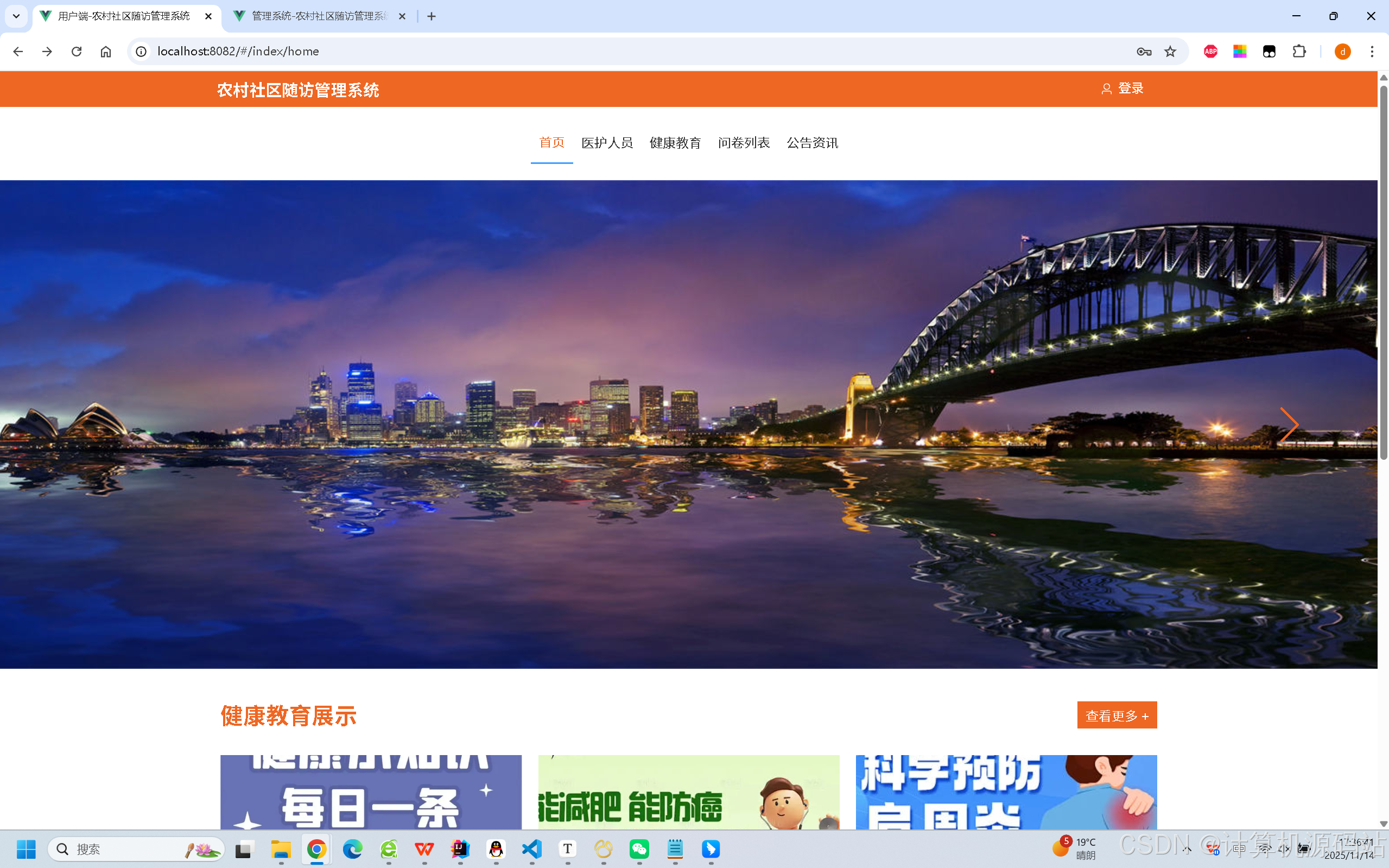Open the black square extension icon
Viewport: 1389px width, 868px height.
tap(1269, 52)
